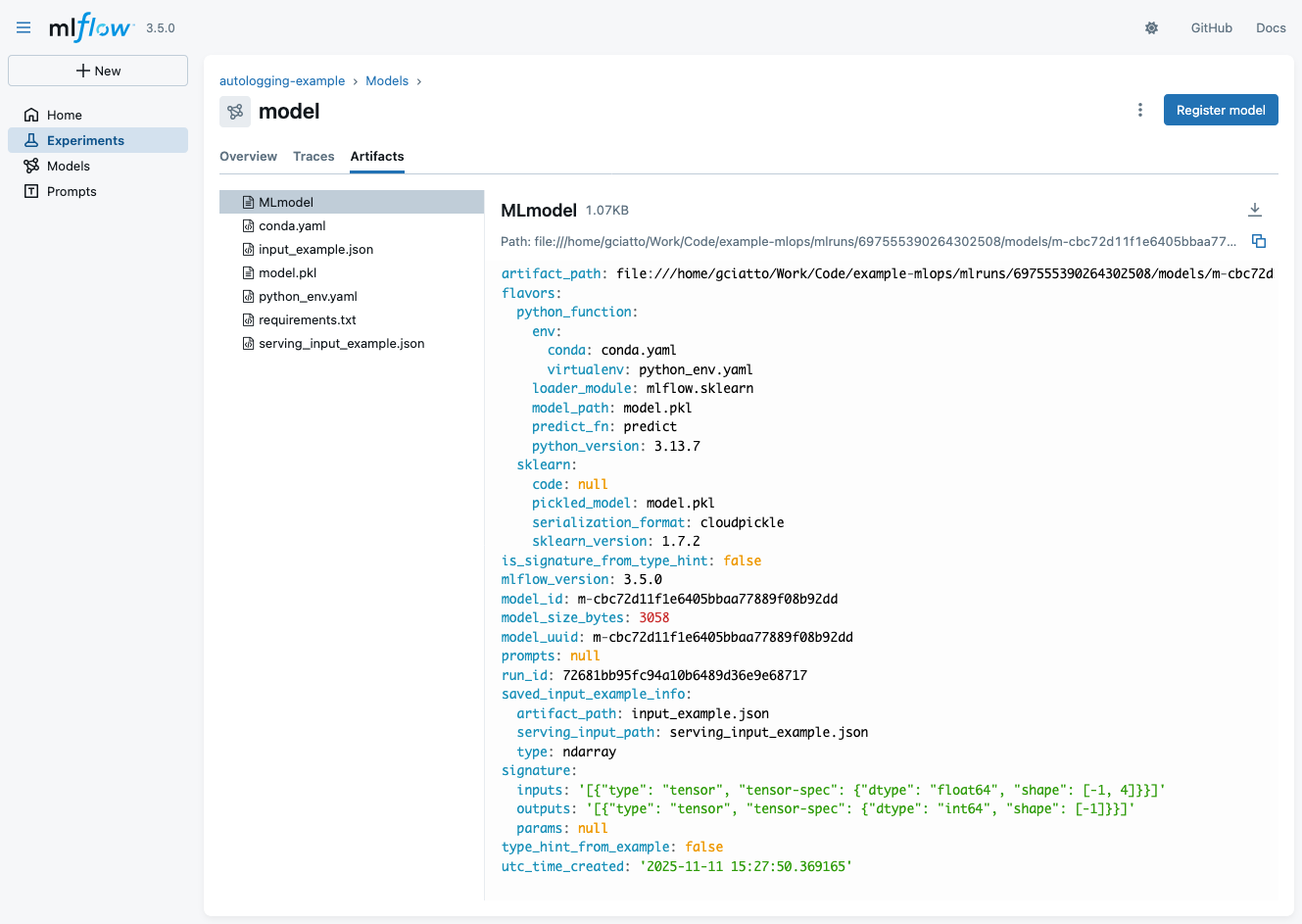Copy the artifact path to clipboard

pyautogui.click(x=1259, y=241)
